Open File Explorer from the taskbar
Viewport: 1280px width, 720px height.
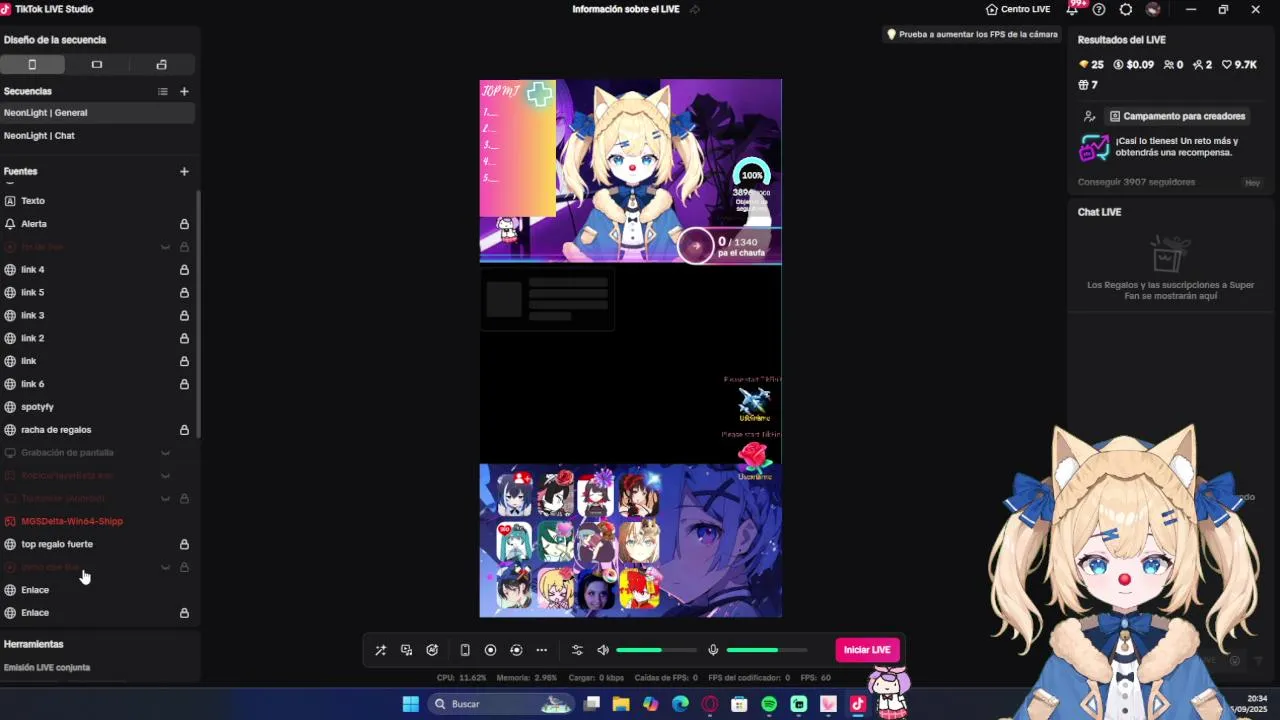coord(621,704)
